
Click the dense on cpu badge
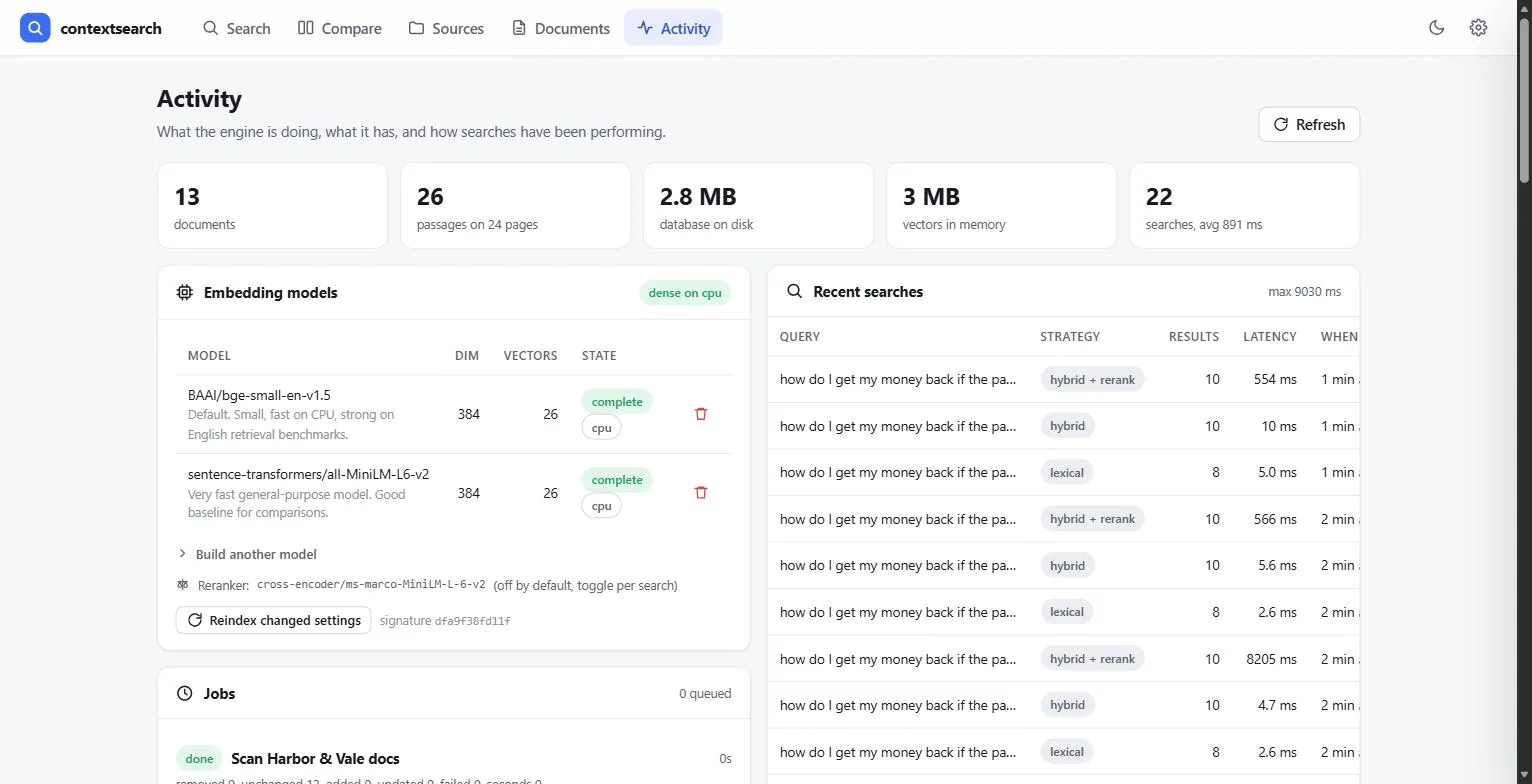click(685, 293)
